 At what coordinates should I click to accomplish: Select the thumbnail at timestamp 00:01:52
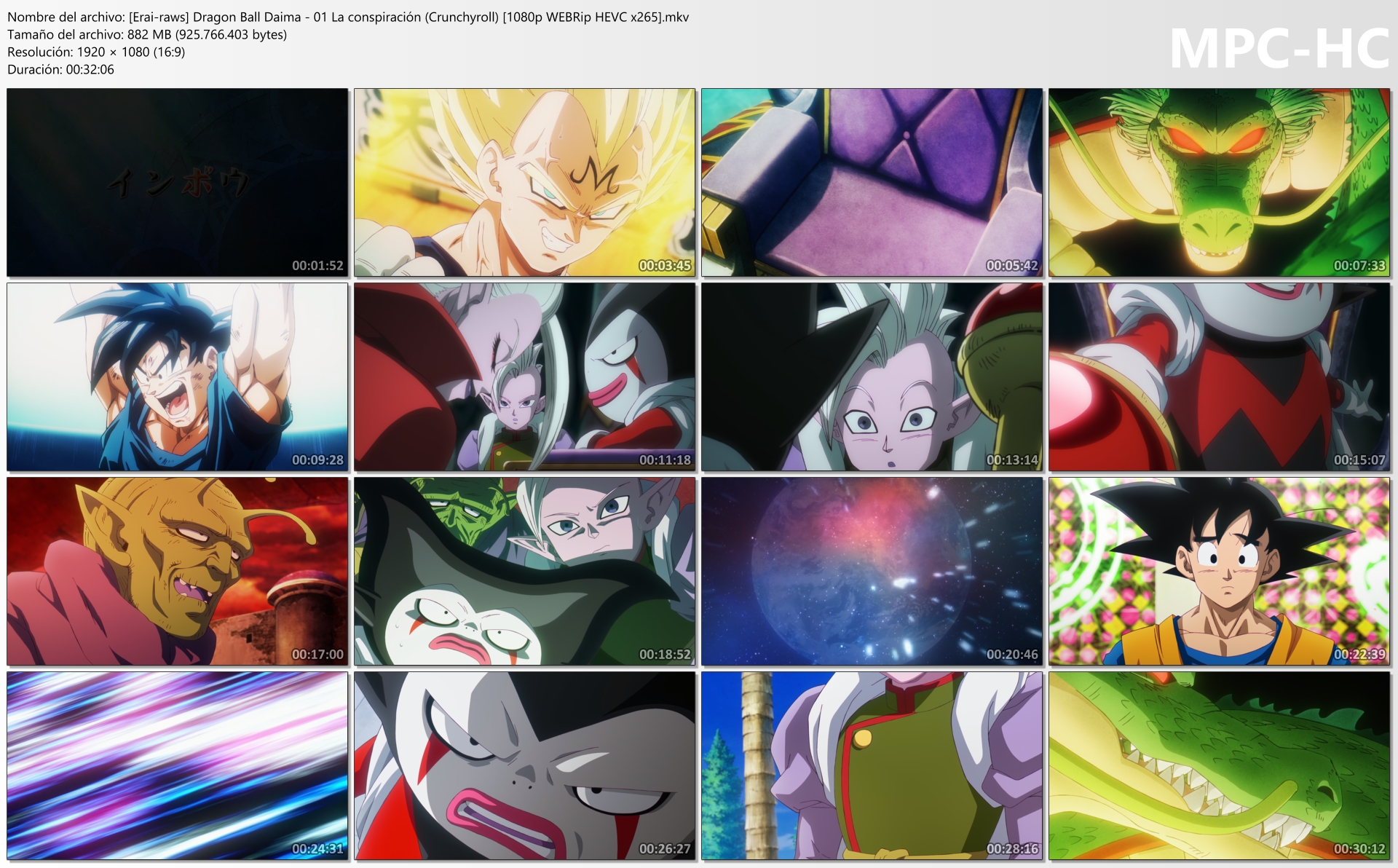pyautogui.click(x=178, y=183)
